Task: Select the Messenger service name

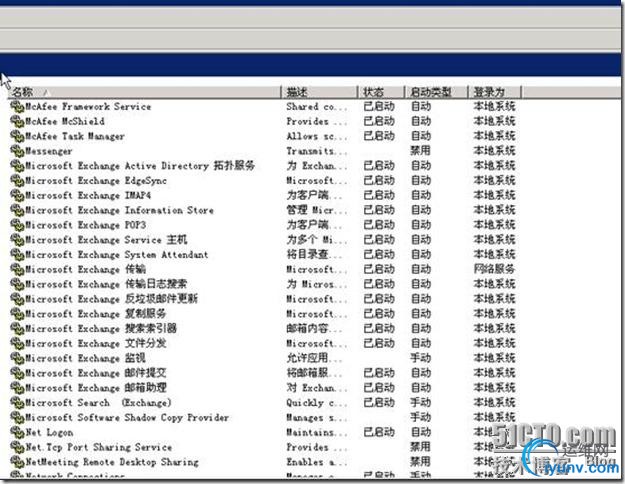Action: [49, 151]
